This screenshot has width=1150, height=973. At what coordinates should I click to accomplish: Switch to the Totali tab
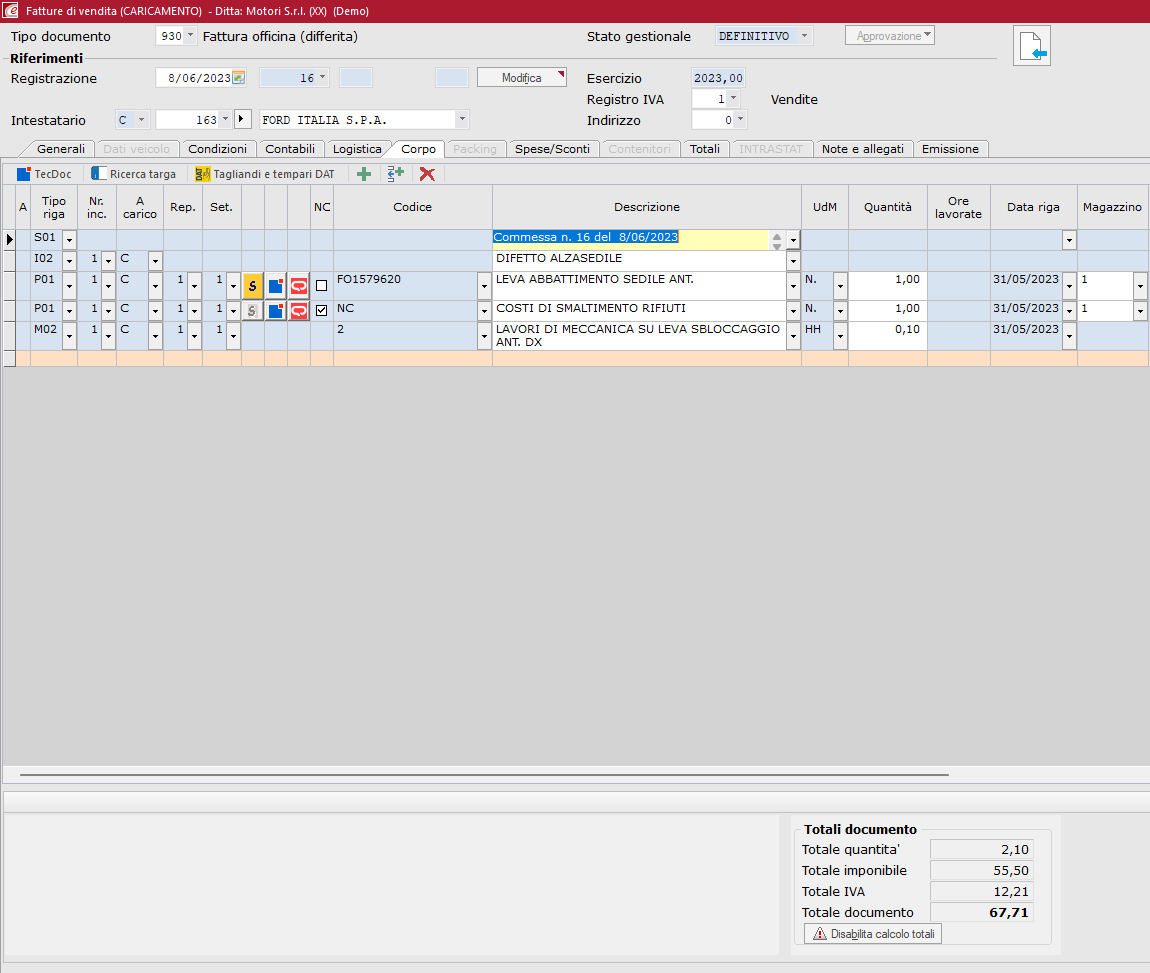(704, 149)
